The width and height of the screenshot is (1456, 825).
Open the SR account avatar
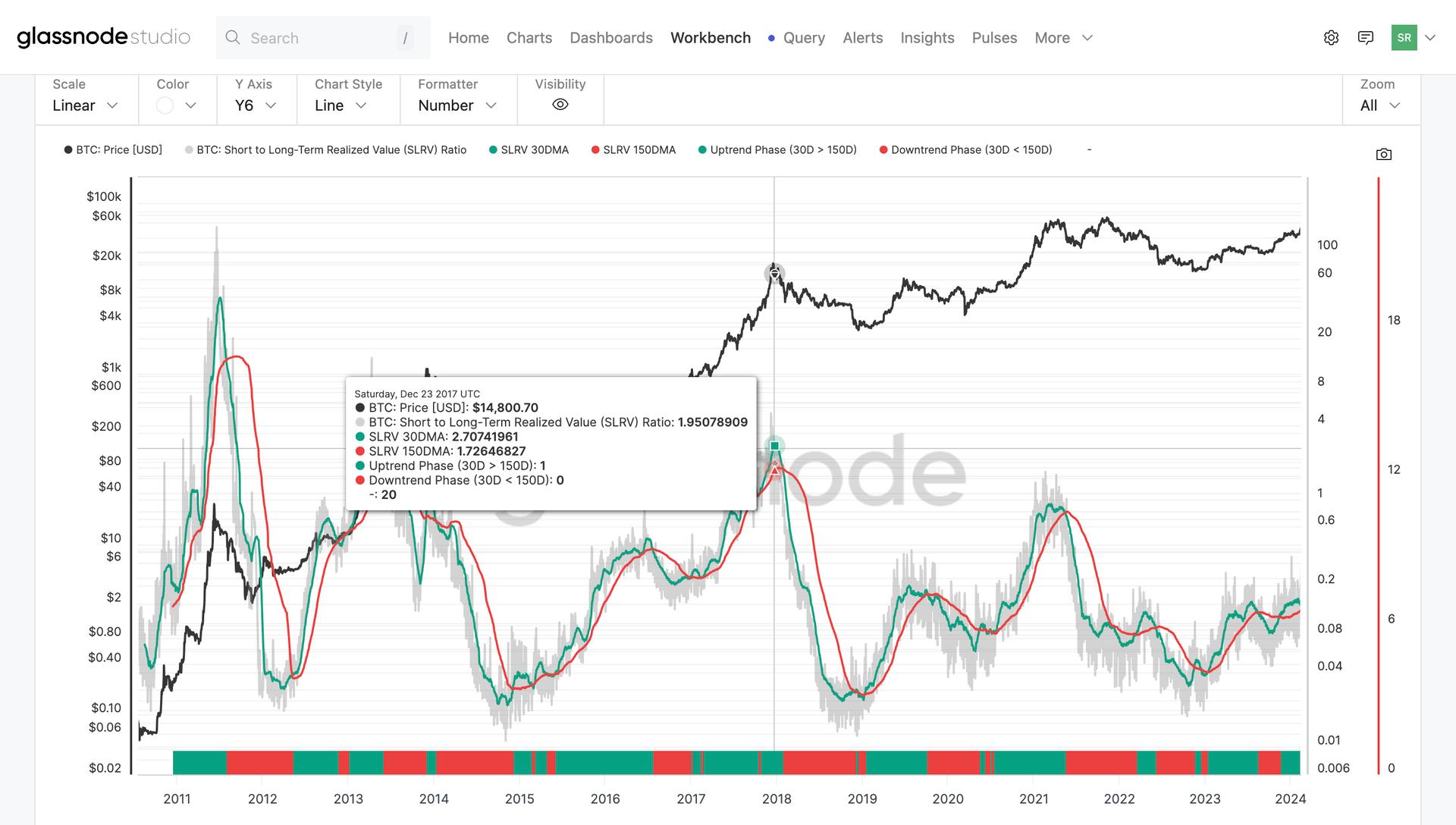1404,36
